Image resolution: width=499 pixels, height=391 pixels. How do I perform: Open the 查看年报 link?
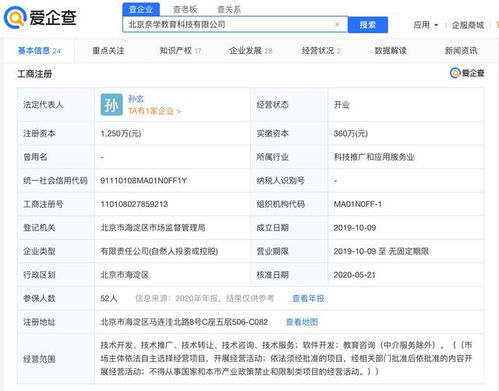coord(308,298)
